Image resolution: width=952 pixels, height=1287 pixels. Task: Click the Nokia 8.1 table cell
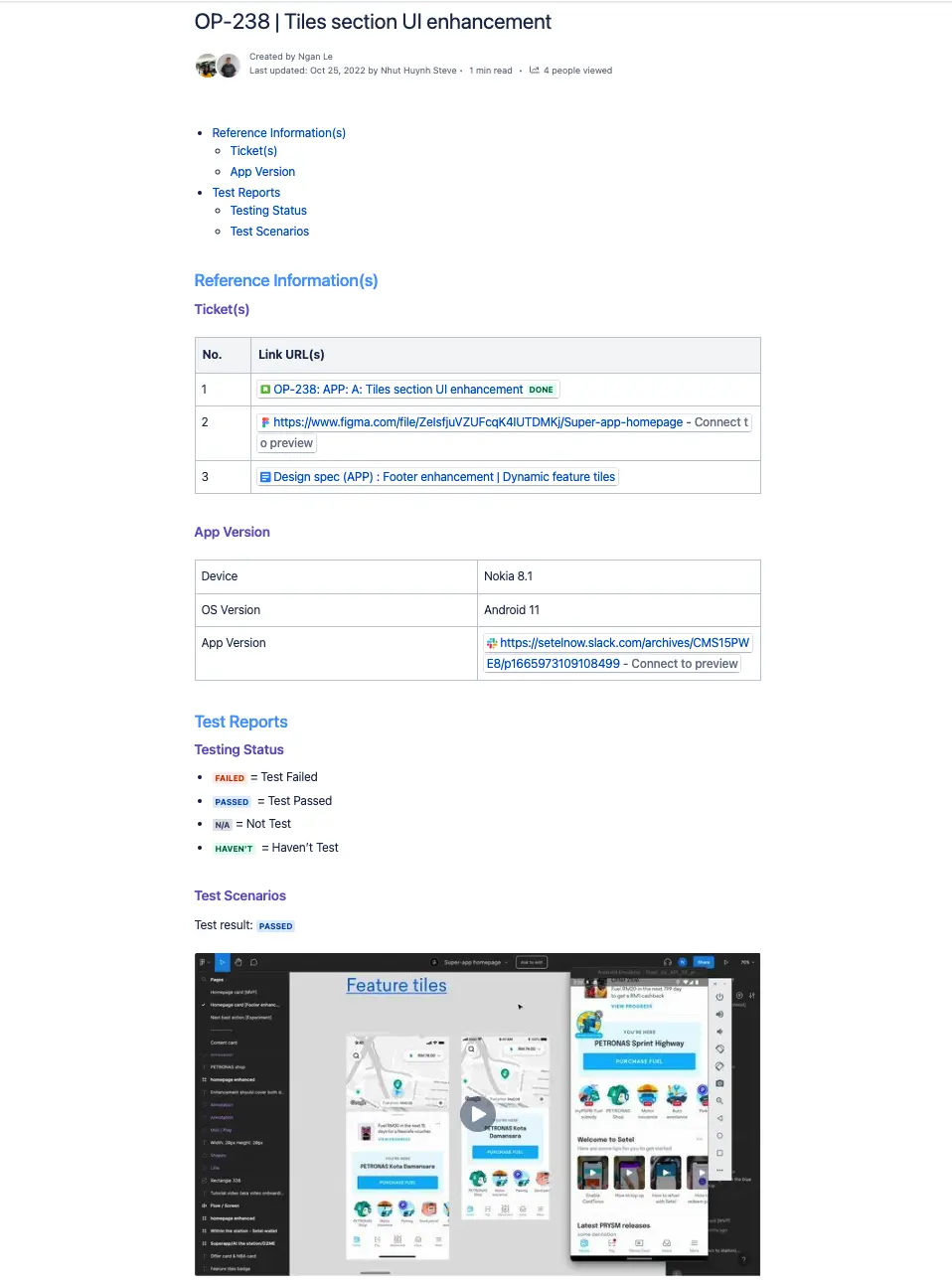coord(619,576)
